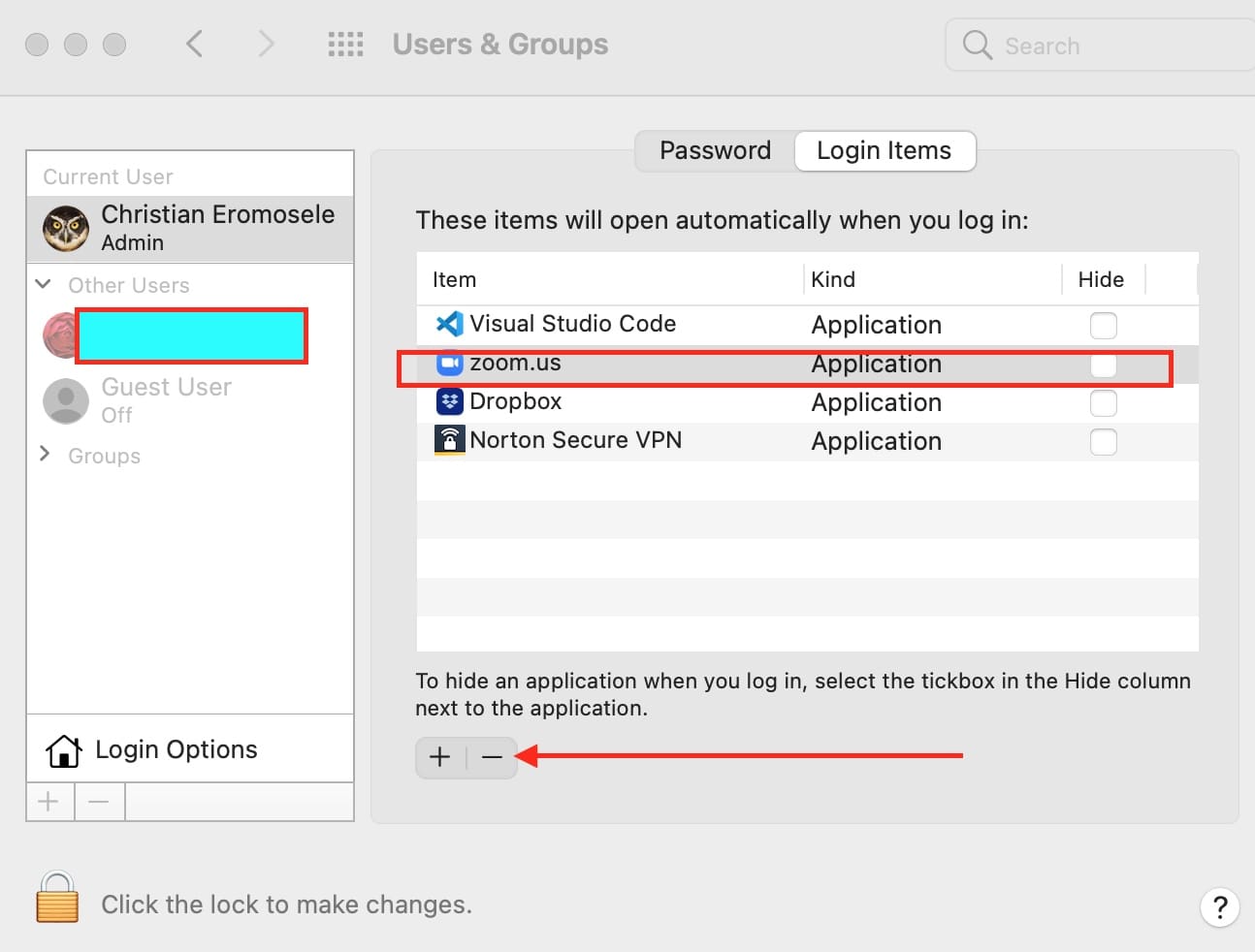Open the Show All grid icon
This screenshot has height=952, width=1255.
345,45
